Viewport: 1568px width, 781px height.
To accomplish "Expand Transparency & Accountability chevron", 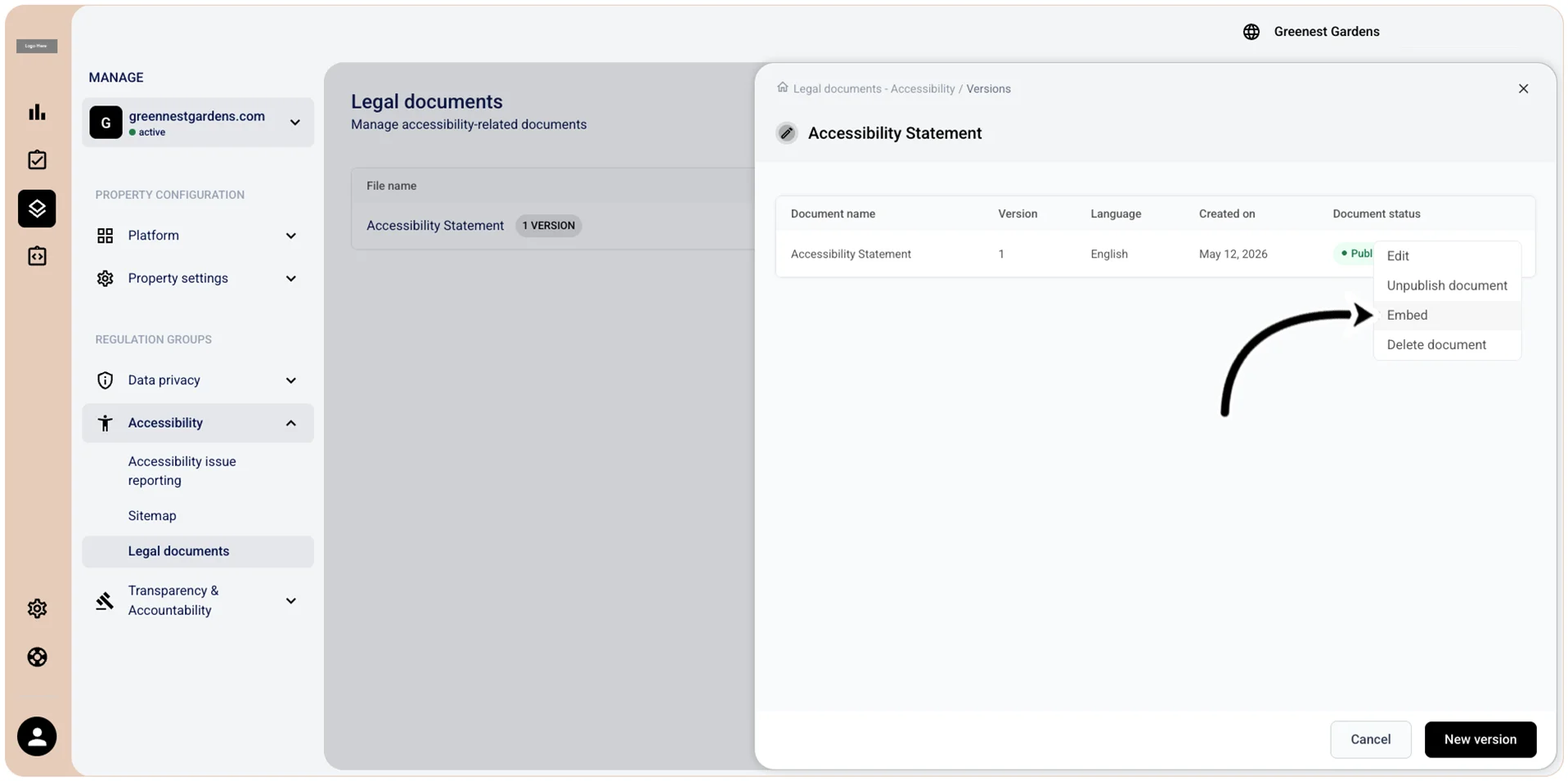I will (x=291, y=601).
